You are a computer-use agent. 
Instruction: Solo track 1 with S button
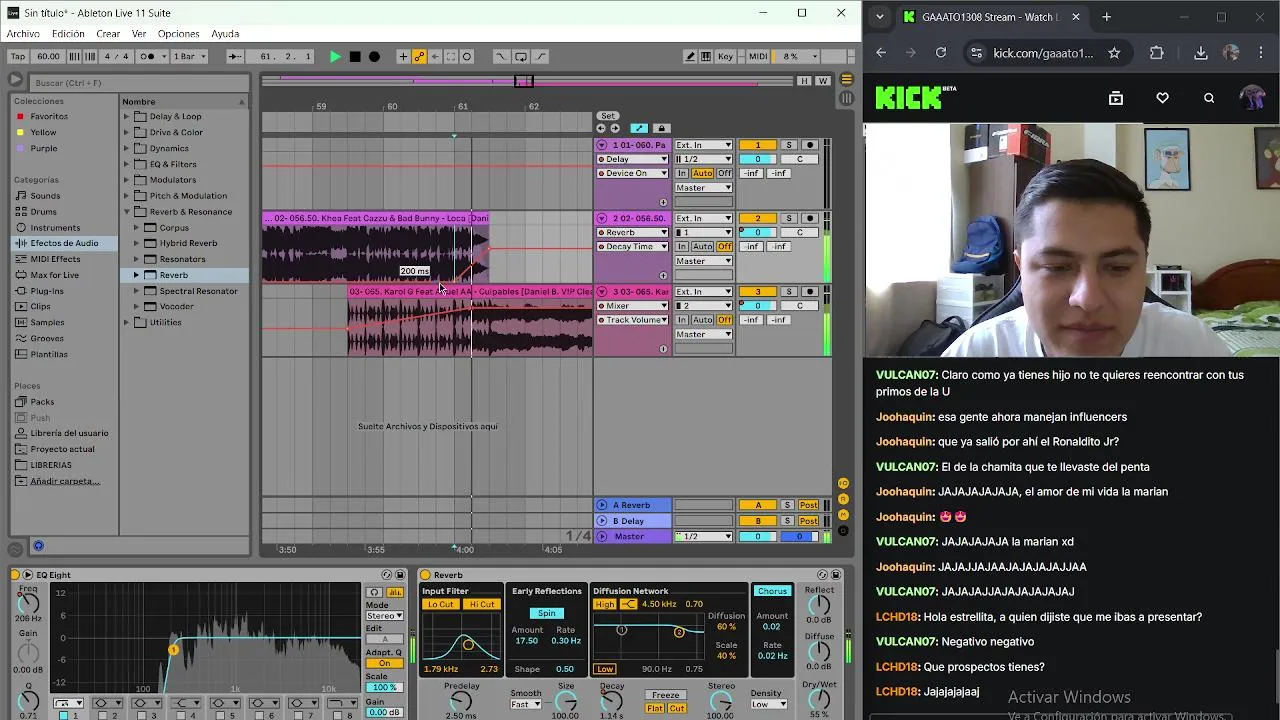point(788,145)
